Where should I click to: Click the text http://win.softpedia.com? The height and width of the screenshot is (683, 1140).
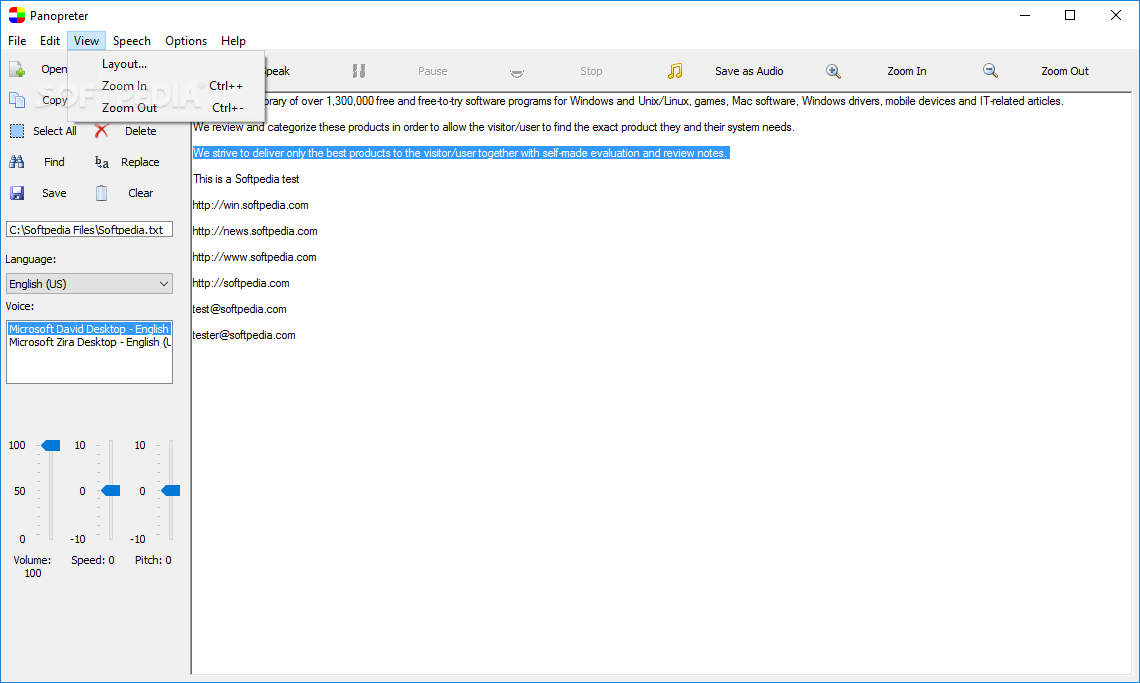click(251, 205)
